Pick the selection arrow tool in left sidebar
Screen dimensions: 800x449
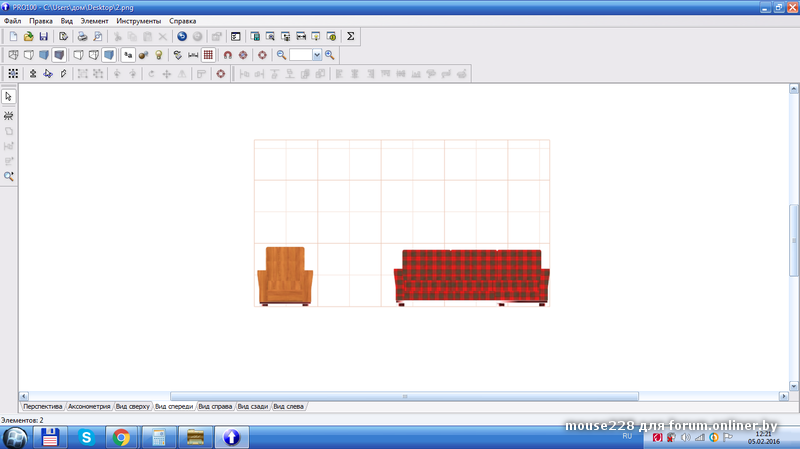coord(9,96)
